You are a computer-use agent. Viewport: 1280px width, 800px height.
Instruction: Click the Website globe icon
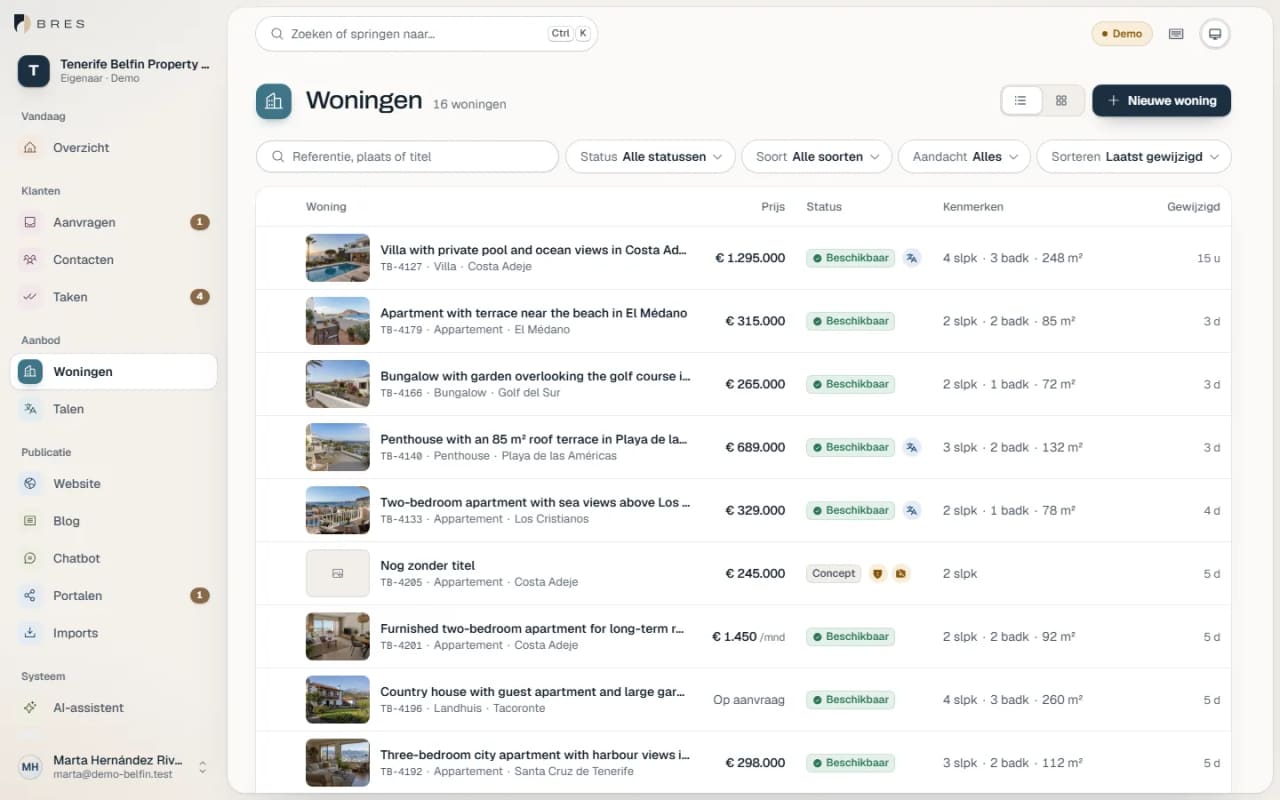coord(30,484)
